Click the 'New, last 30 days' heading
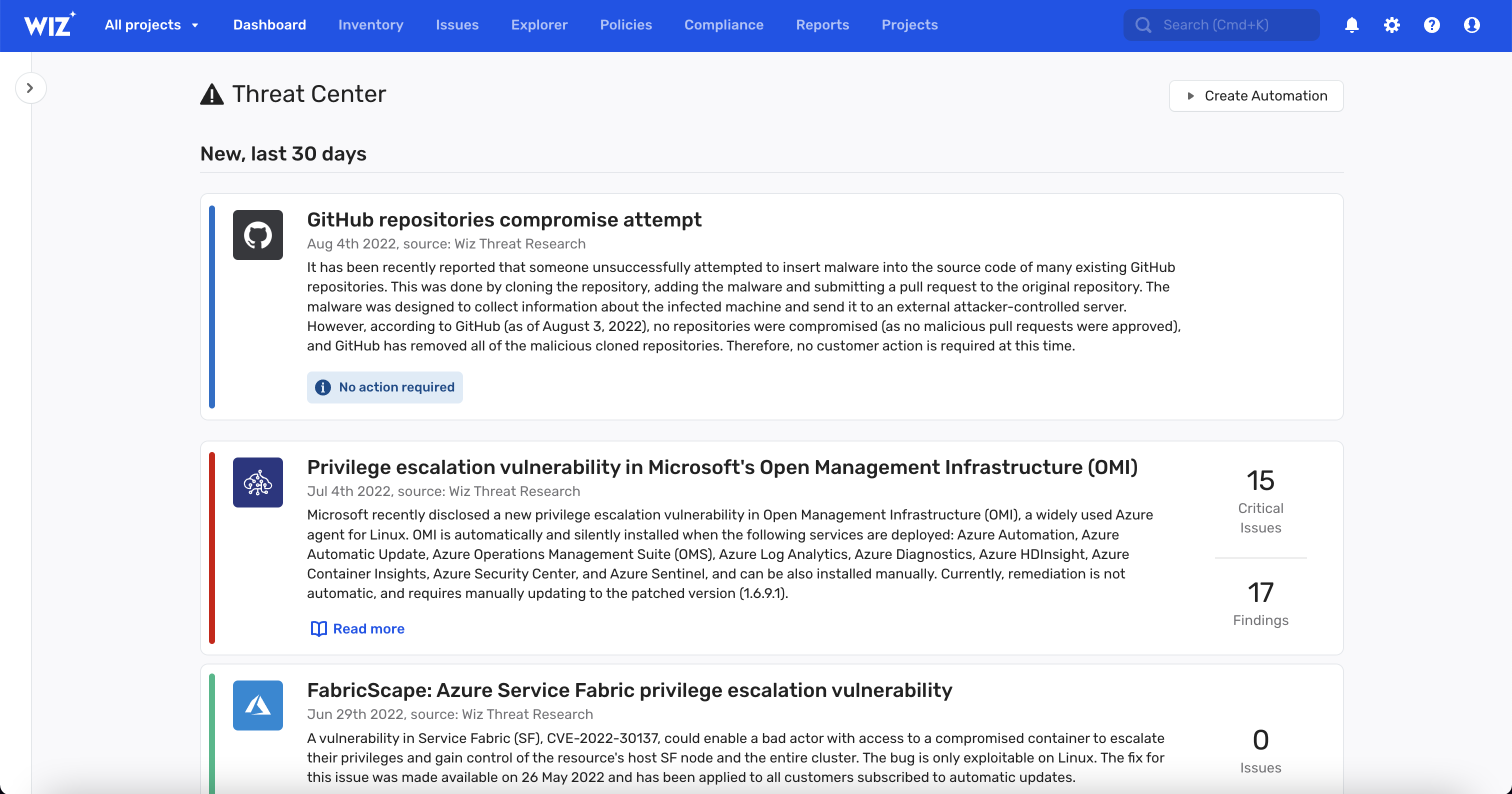 [283, 154]
